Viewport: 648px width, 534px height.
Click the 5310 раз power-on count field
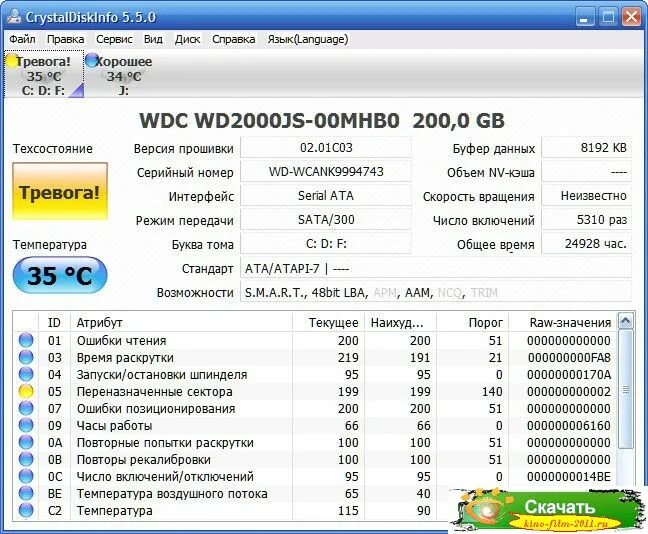[586, 219]
